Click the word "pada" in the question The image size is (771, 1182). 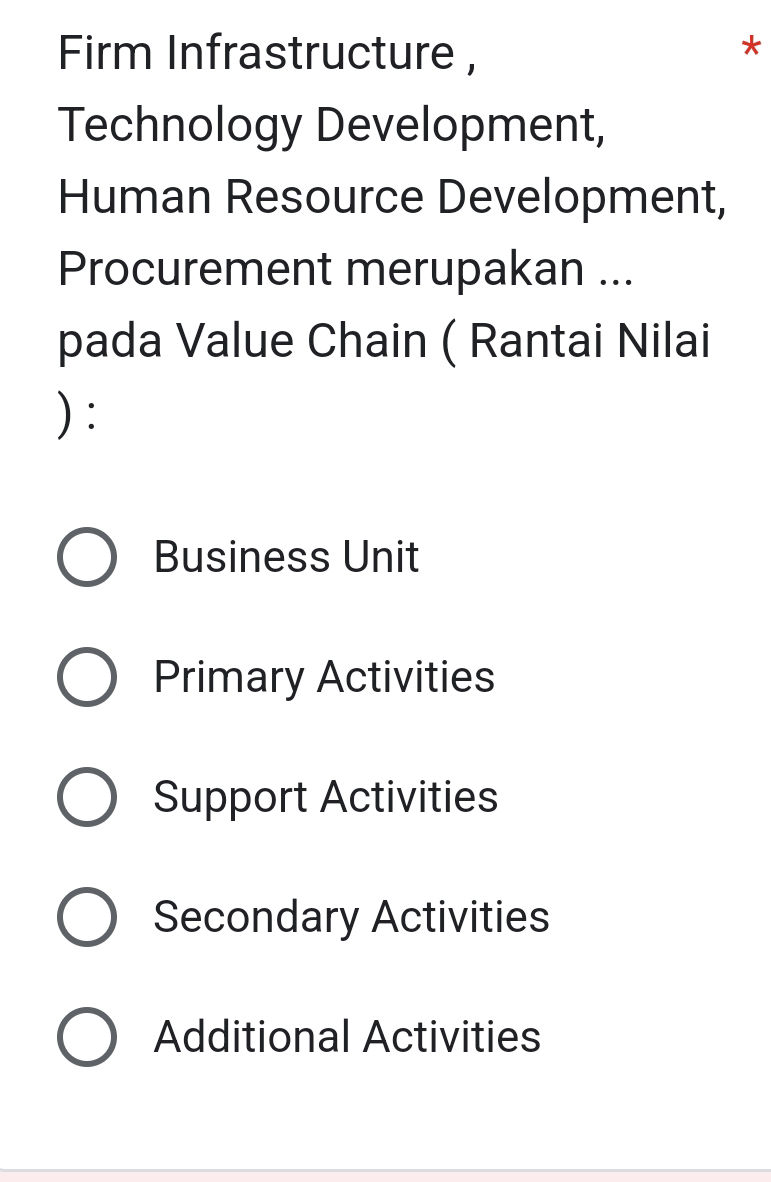tap(110, 342)
